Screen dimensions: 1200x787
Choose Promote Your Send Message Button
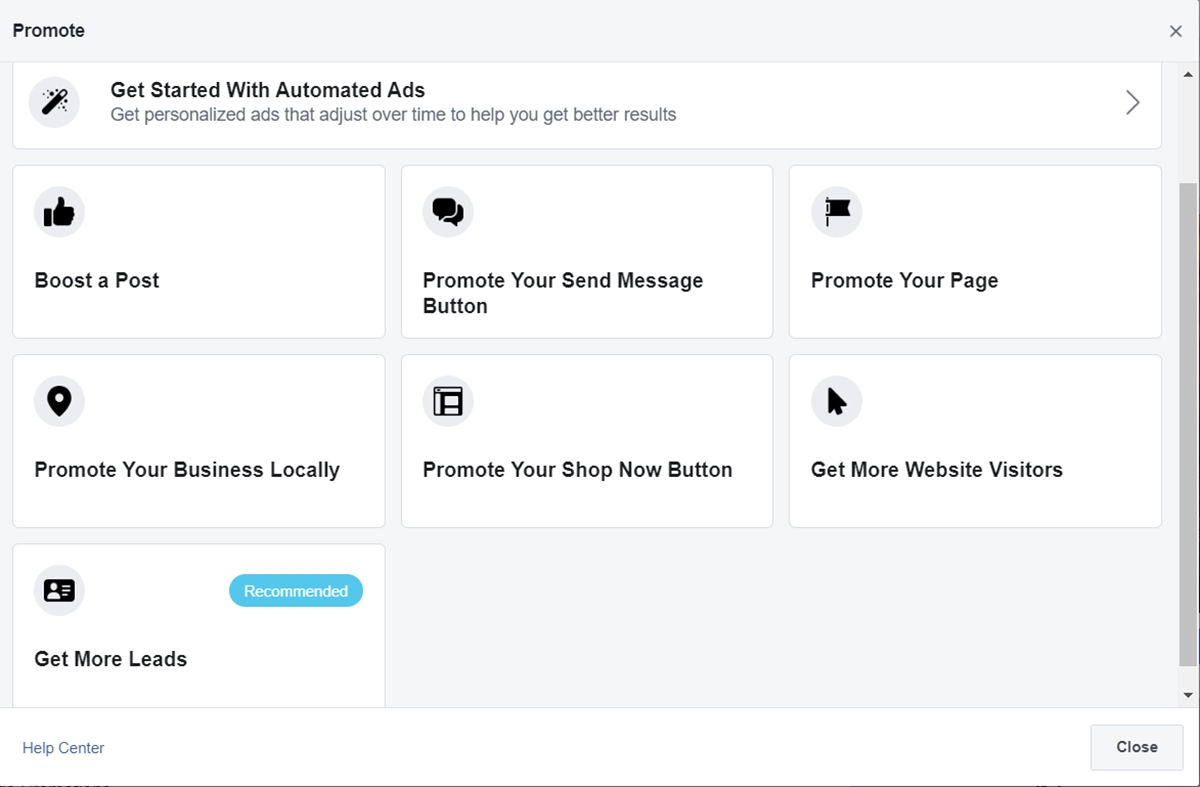pyautogui.click(x=562, y=293)
